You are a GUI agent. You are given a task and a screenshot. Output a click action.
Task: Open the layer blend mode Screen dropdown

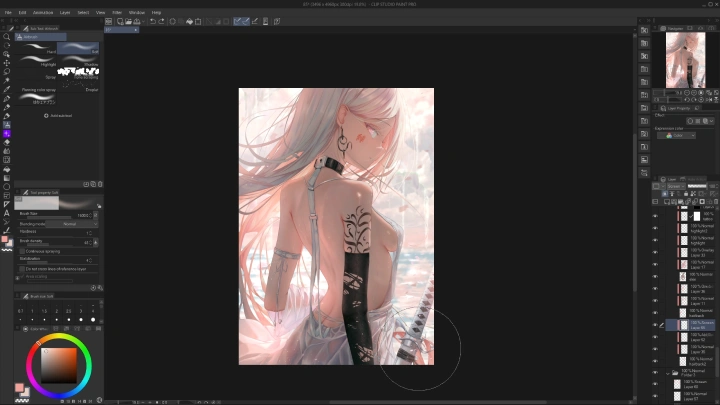click(x=675, y=186)
